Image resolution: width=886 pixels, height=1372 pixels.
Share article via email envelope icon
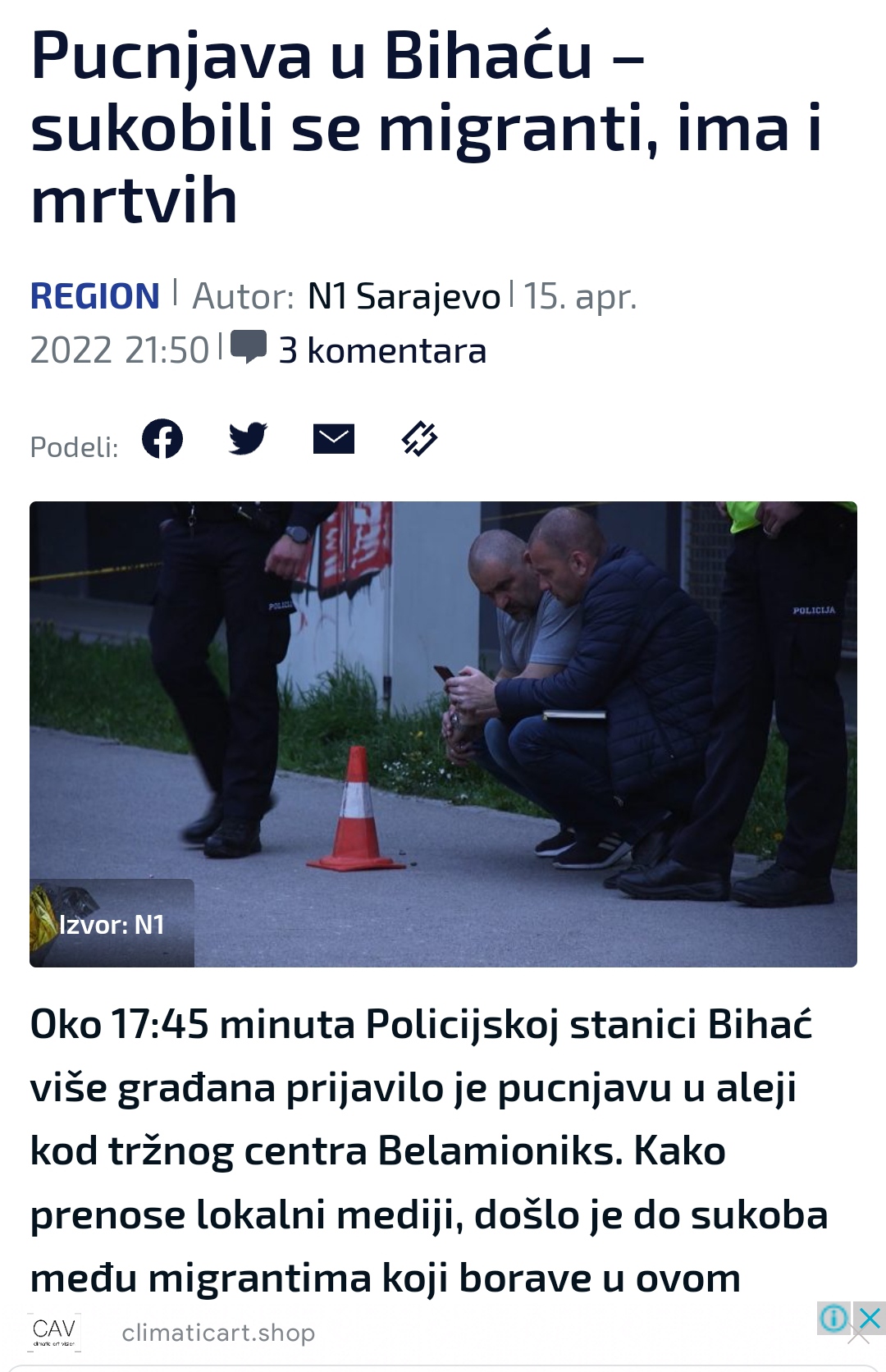pos(334,440)
